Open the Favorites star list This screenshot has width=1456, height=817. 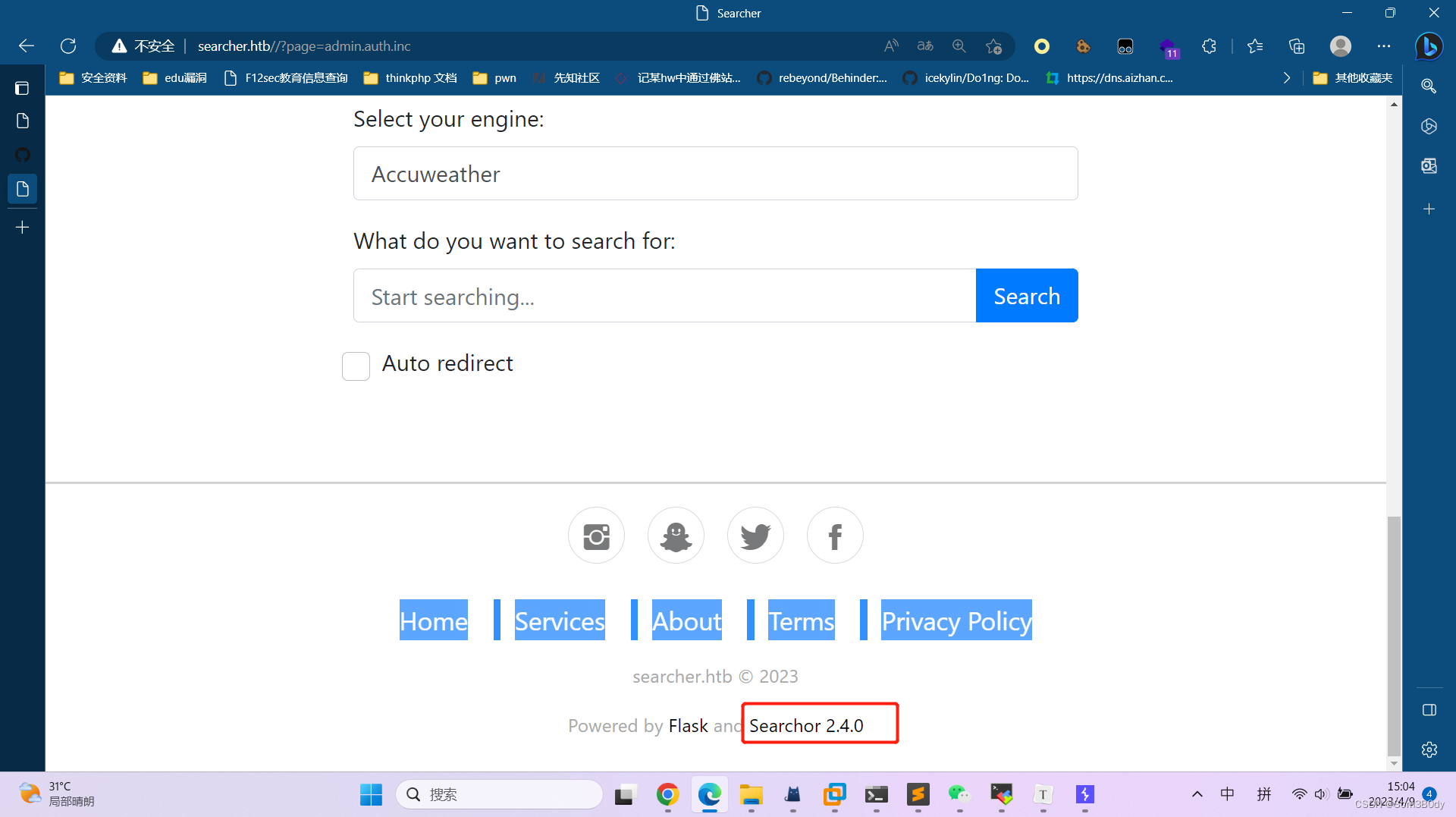pyautogui.click(x=1255, y=46)
